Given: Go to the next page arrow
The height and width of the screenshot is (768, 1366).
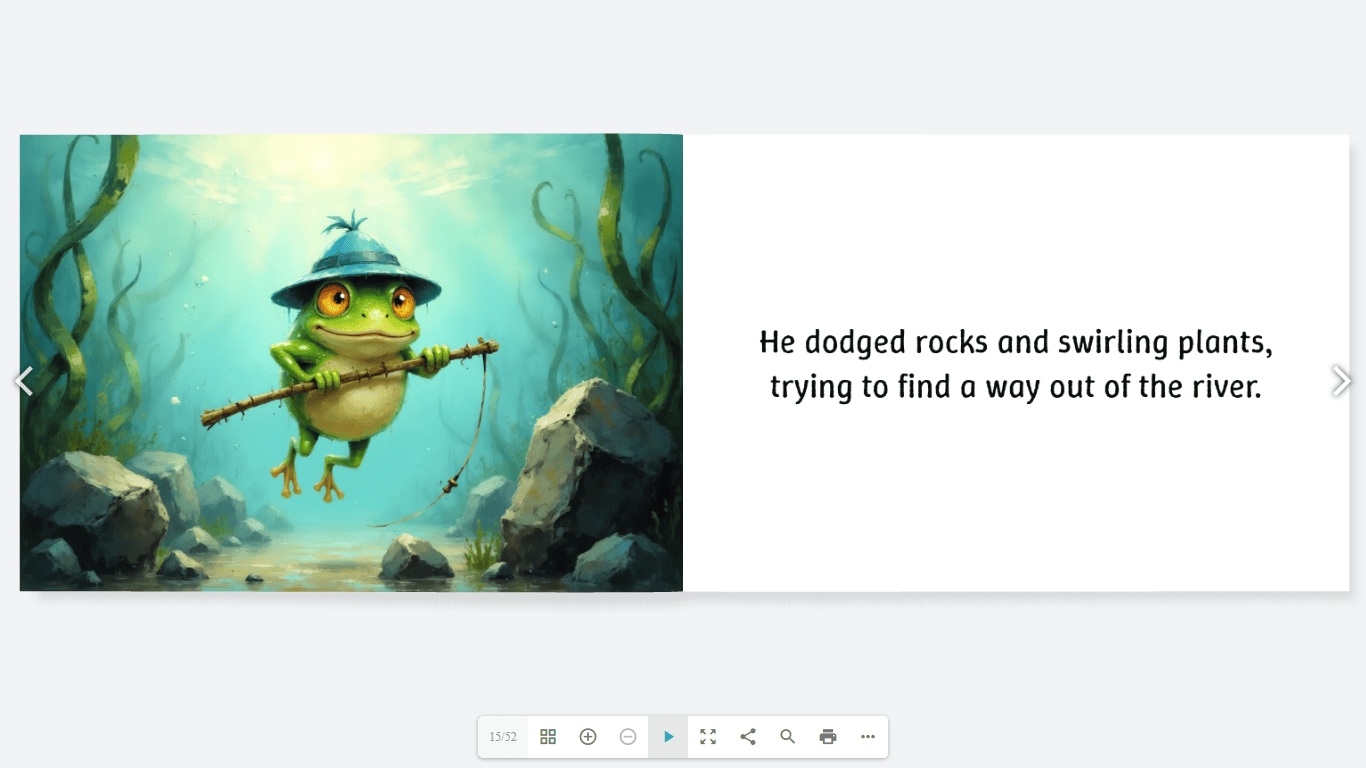Looking at the screenshot, I should [1342, 381].
